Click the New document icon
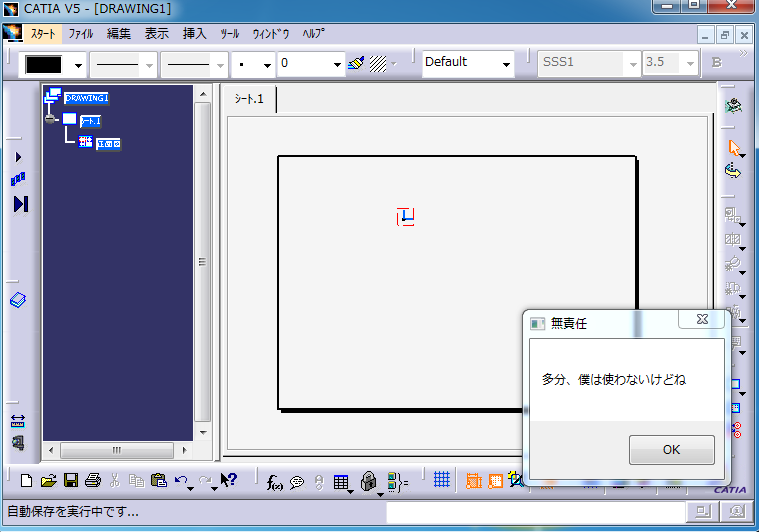The width and height of the screenshot is (759, 532). 27,480
